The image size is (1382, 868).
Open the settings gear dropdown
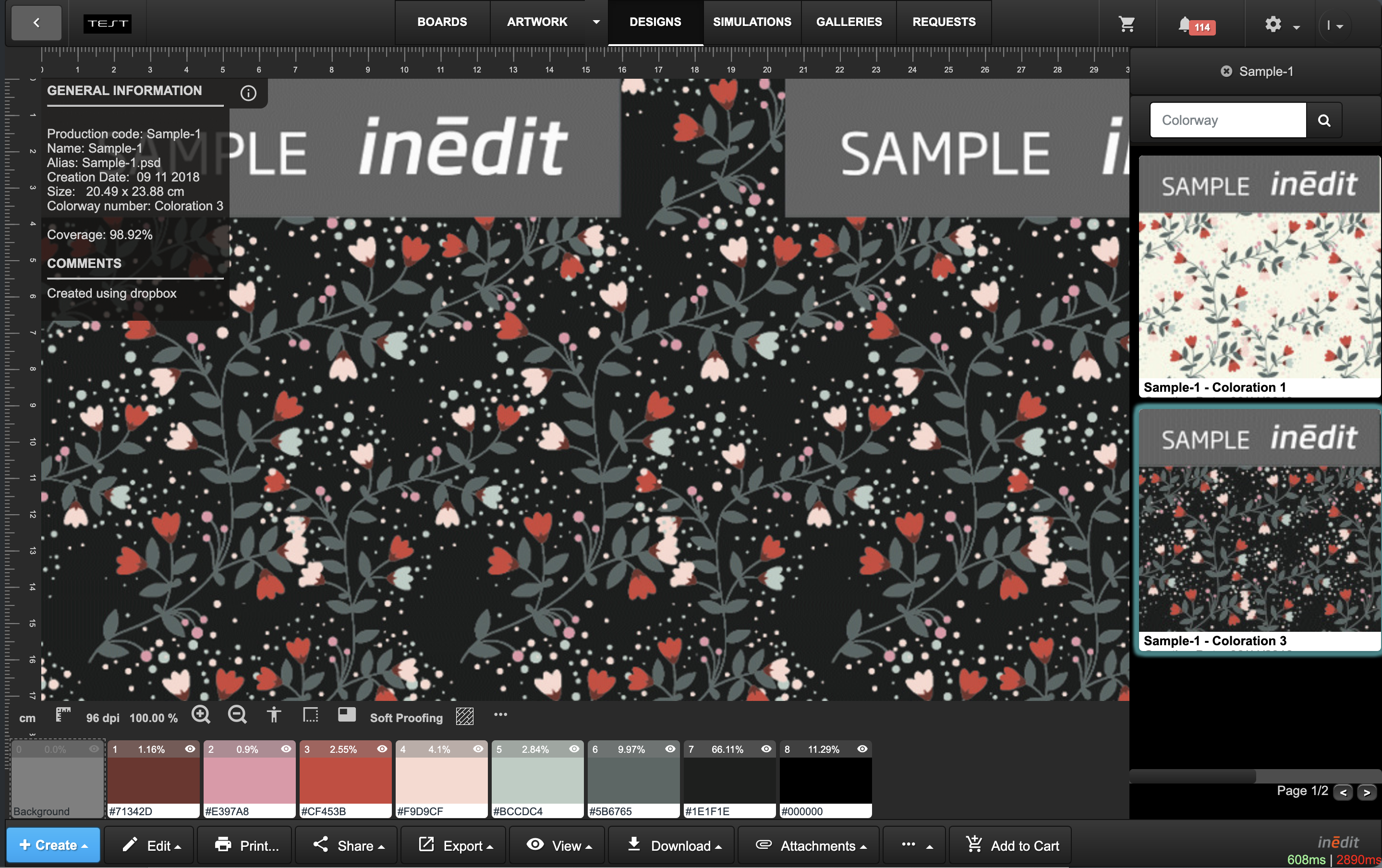pos(1280,24)
